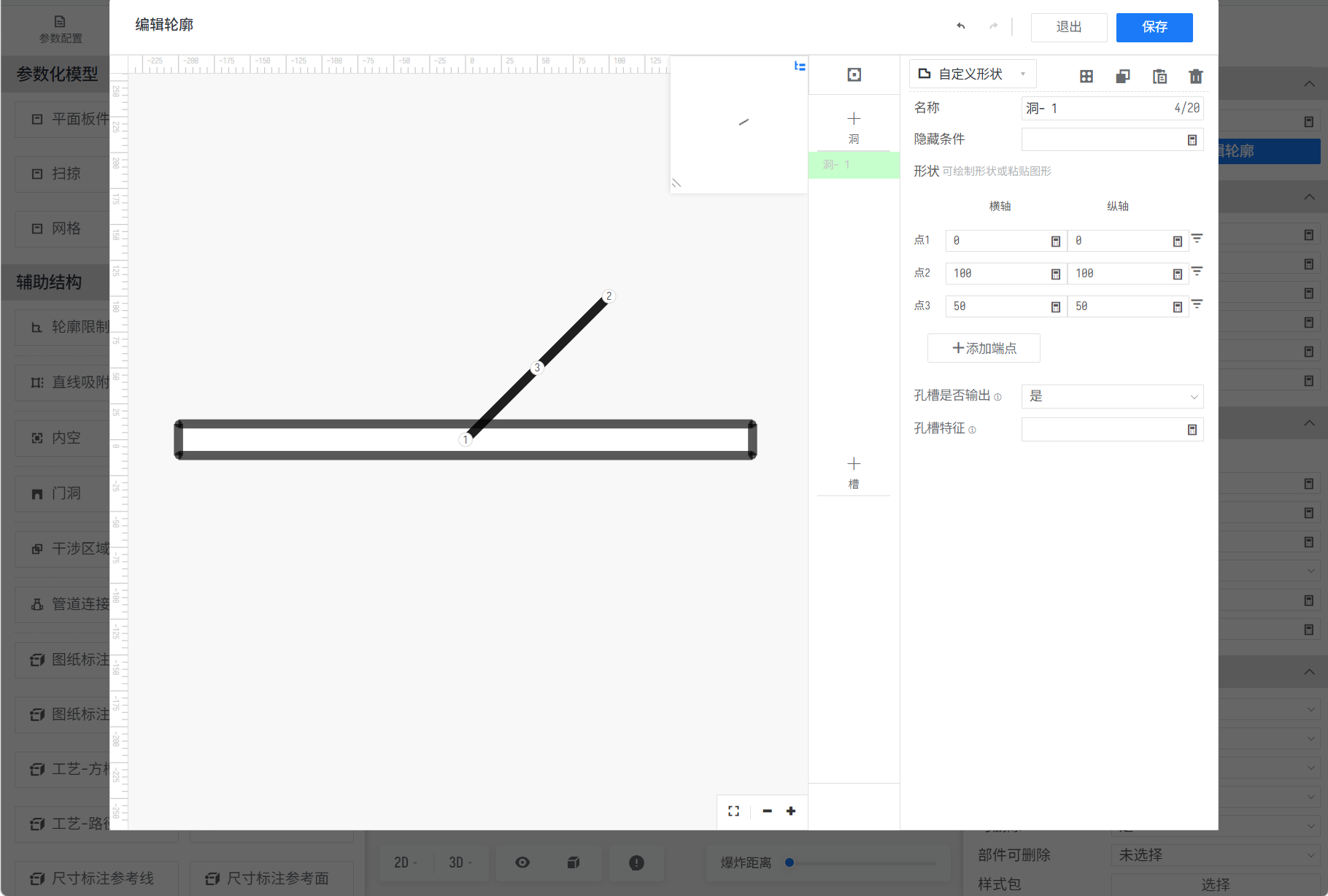
Task: Choose 直线吸附 in the background sidebar
Action: [x=63, y=382]
